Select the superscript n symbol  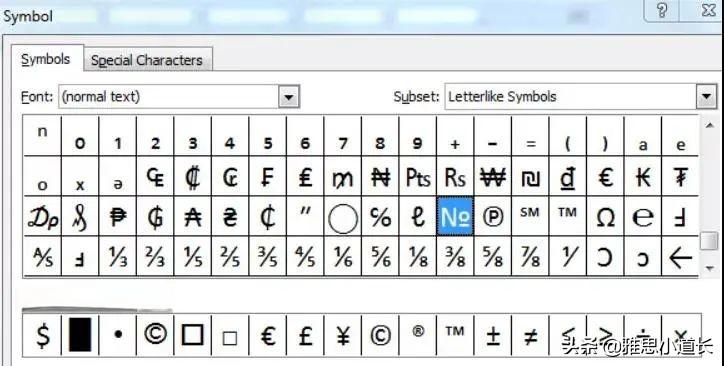point(42,136)
